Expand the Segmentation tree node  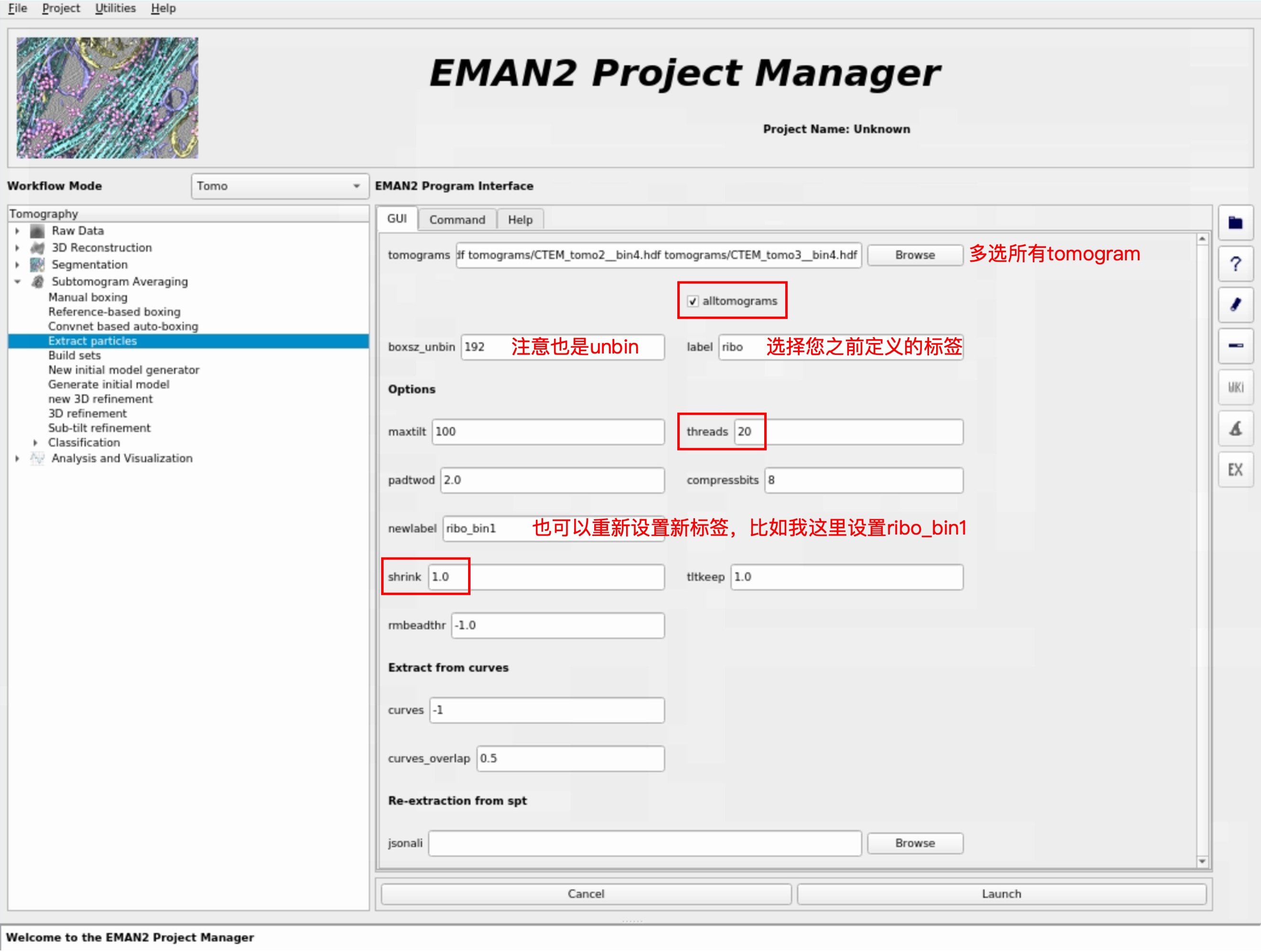coord(17,265)
